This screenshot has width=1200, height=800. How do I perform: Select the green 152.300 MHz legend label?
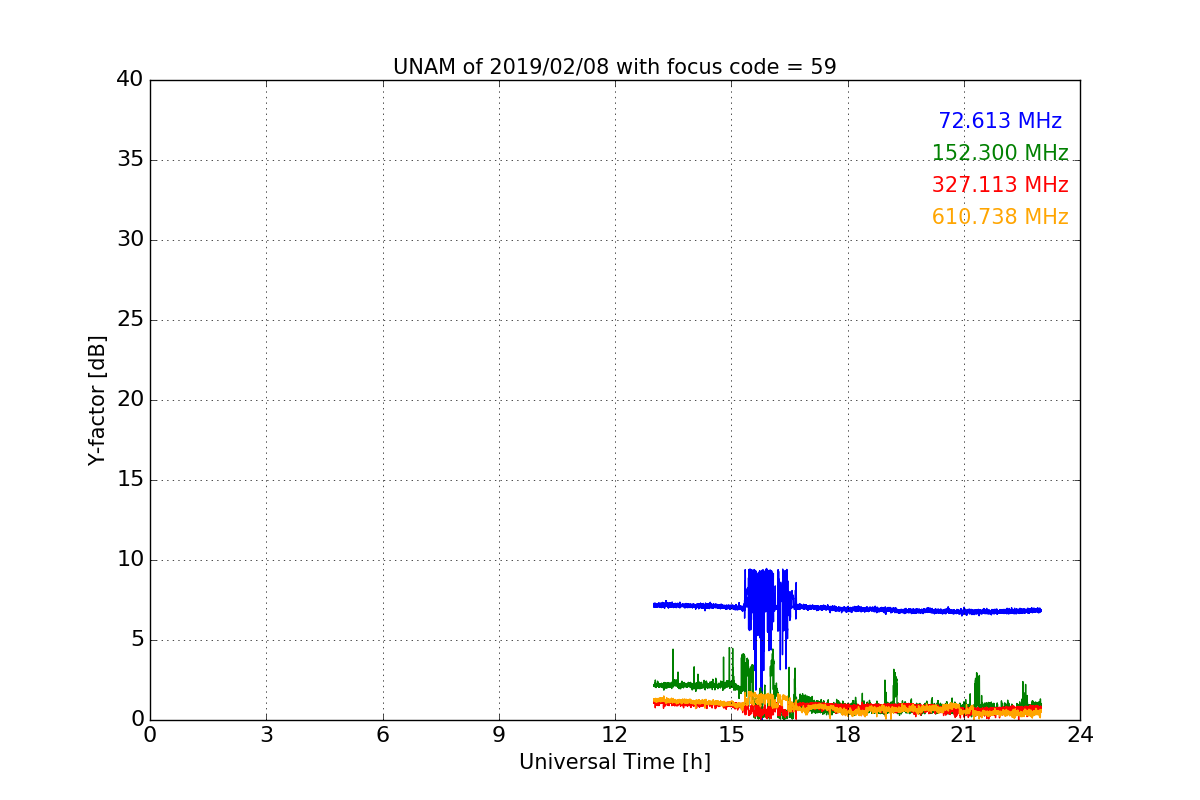pos(1000,153)
